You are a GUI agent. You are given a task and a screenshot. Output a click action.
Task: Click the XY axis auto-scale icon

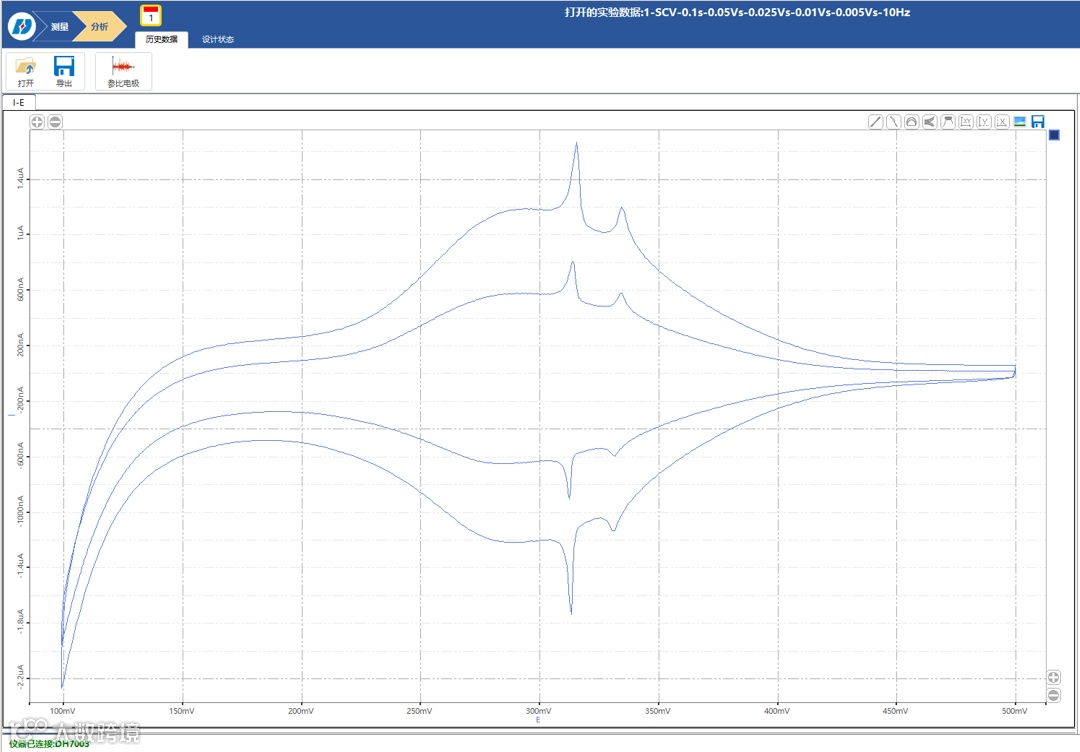click(966, 122)
